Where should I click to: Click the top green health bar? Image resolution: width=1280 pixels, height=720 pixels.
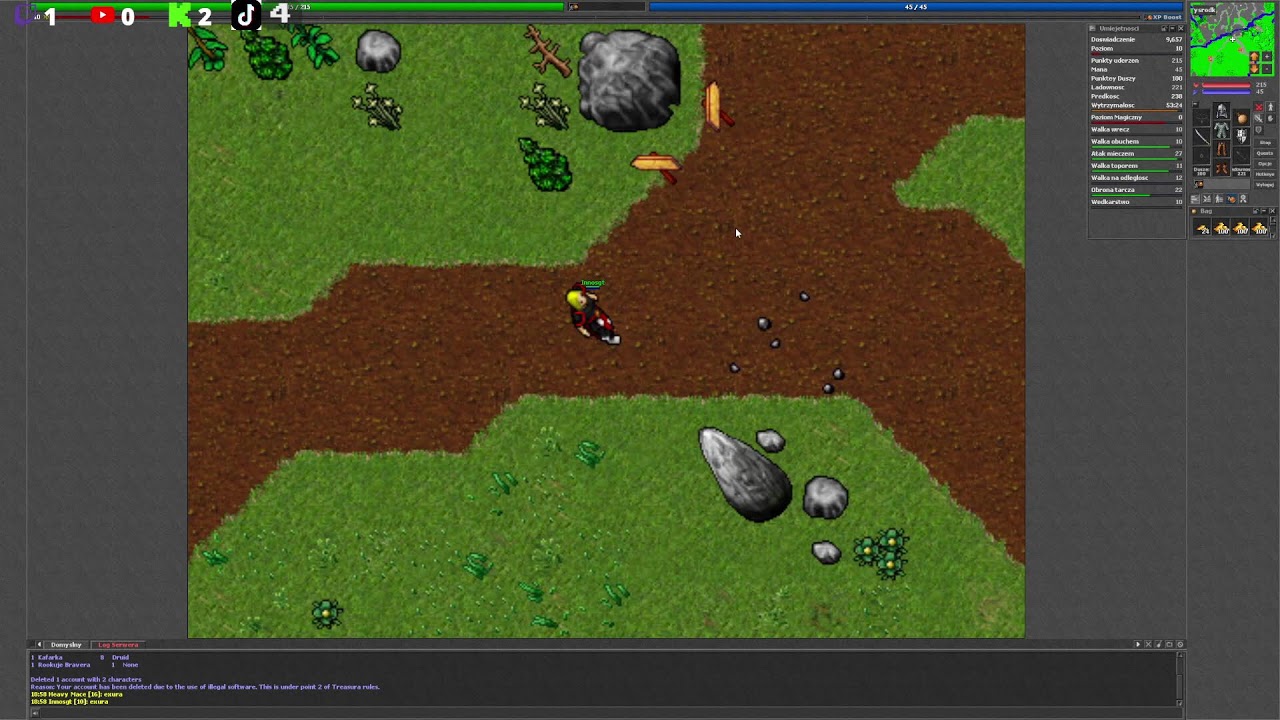tap(297, 7)
